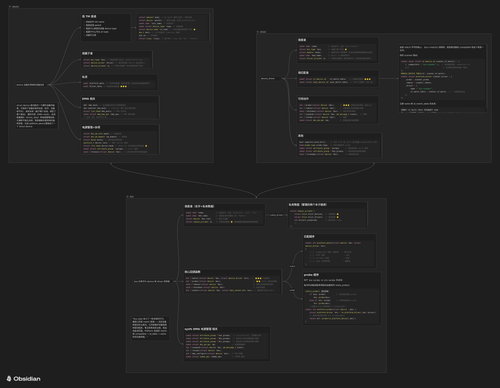Screen dimensions: 500x388
Task: Click the yellow stars on the bus match line
Action: coord(258,278)
